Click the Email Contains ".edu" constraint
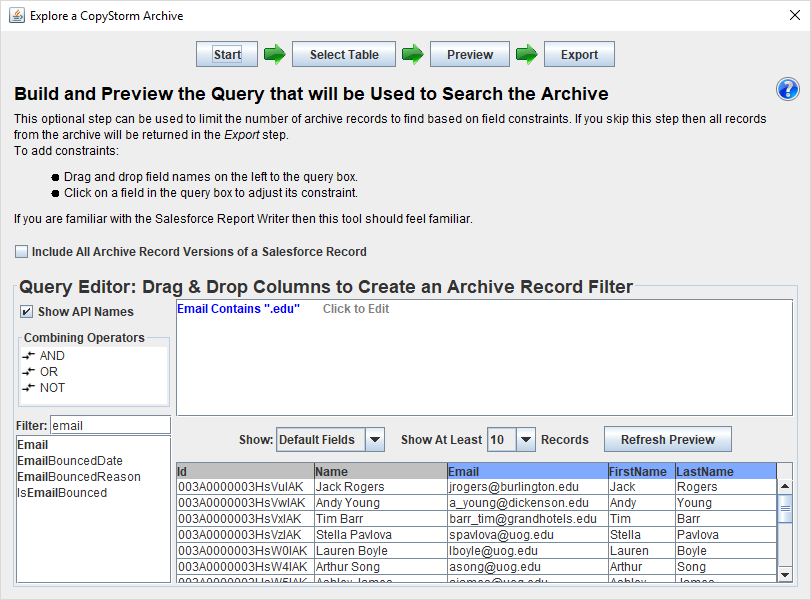 [x=238, y=309]
